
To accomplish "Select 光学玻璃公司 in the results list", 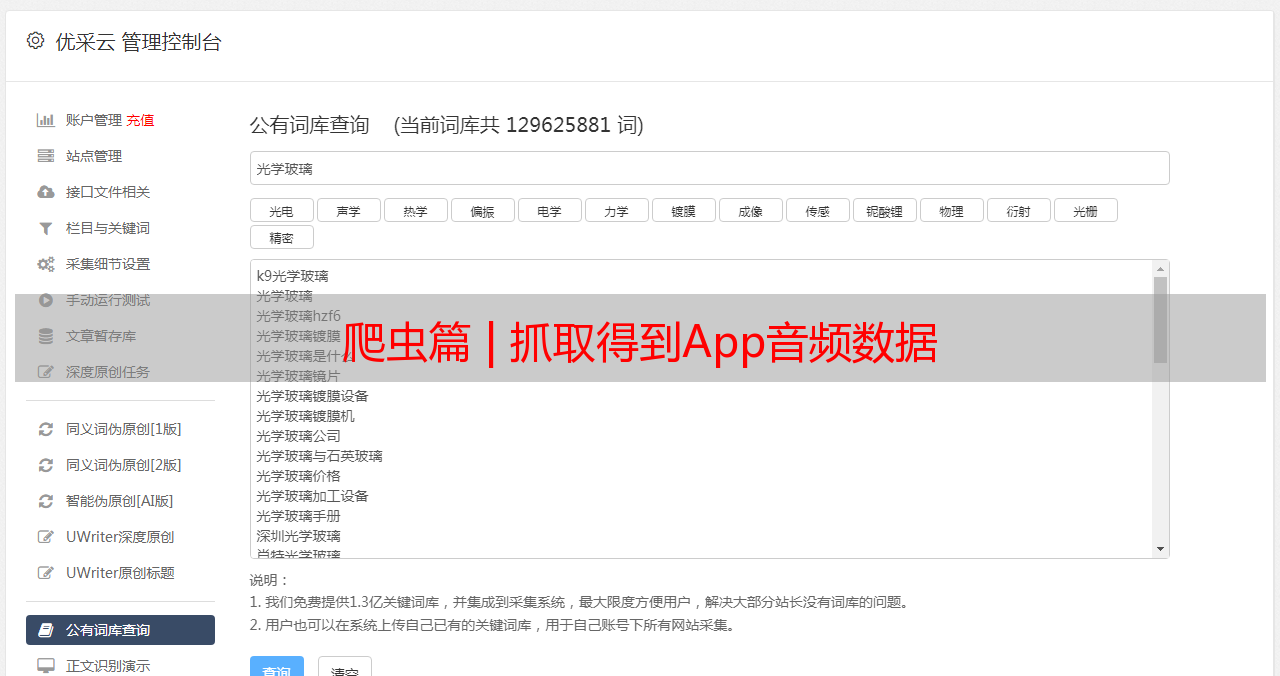I will point(298,436).
